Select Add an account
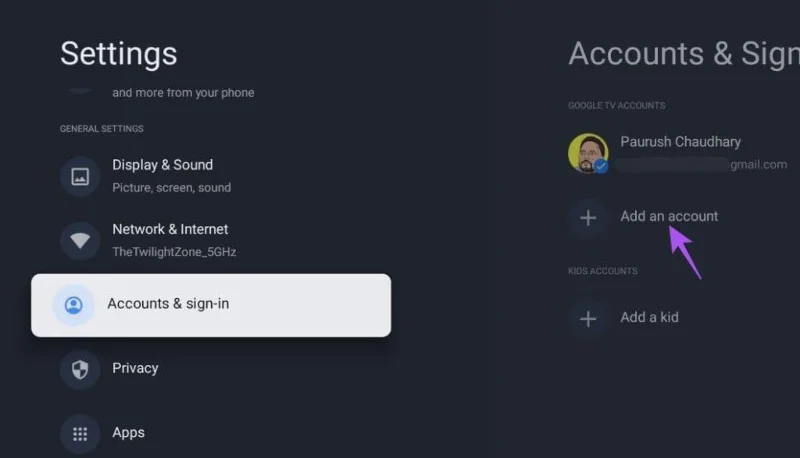 click(669, 216)
